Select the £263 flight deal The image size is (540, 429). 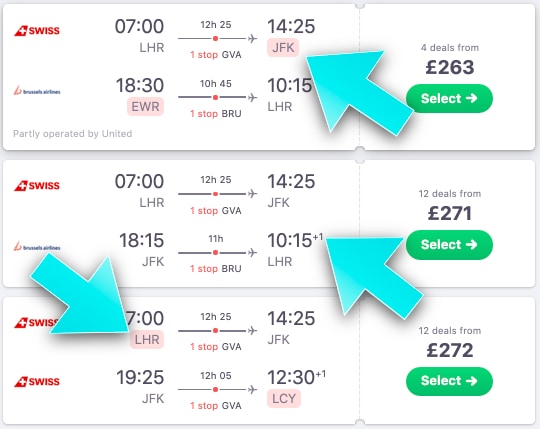coord(449,98)
